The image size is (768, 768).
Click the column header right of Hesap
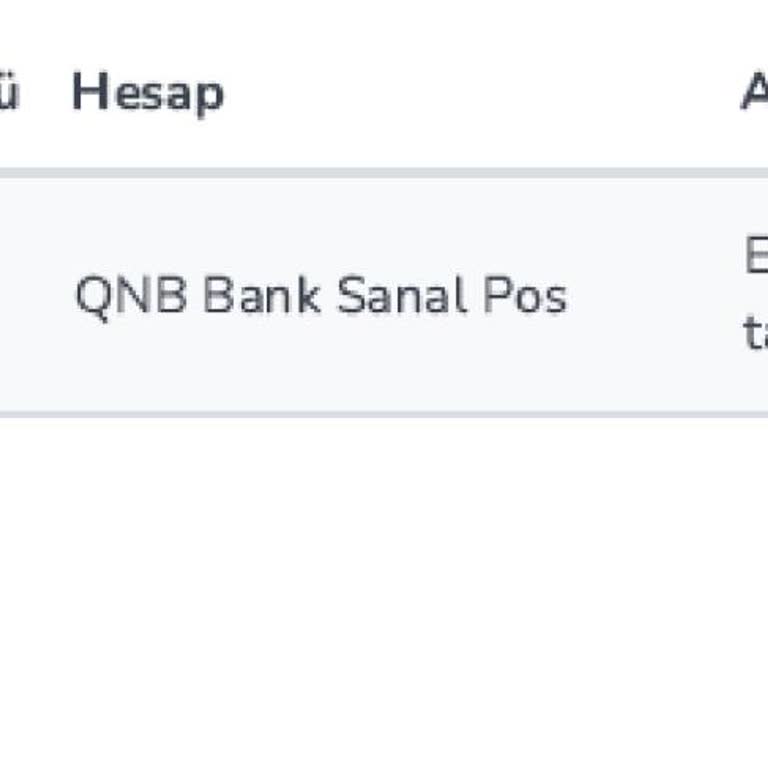[x=754, y=94]
